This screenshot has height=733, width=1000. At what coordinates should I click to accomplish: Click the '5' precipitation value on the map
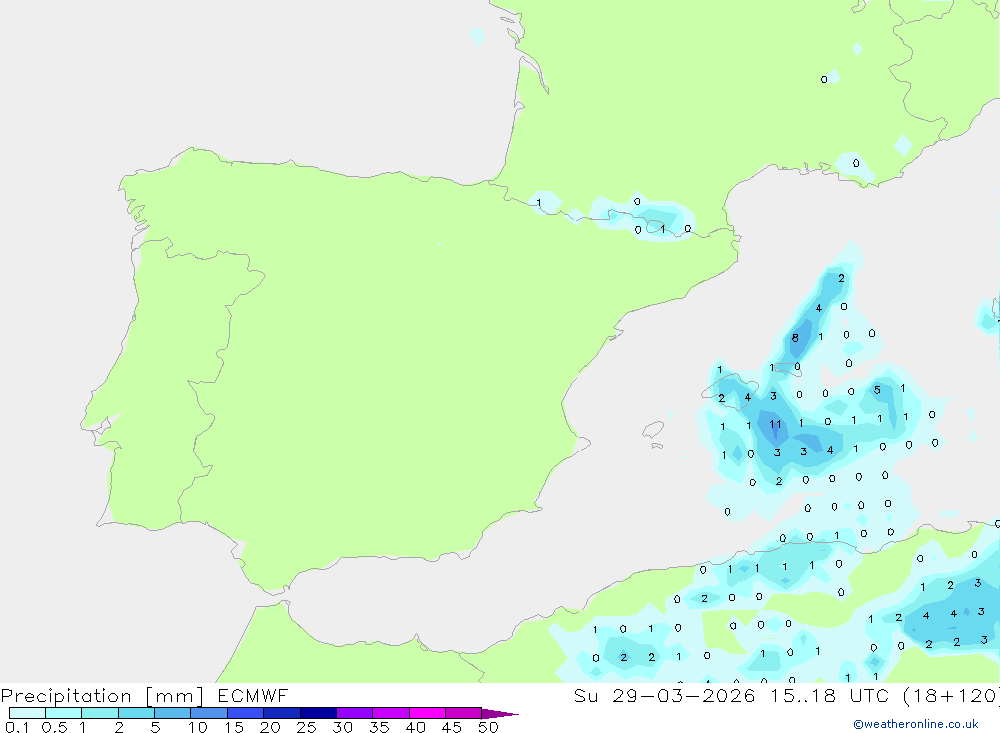click(x=877, y=390)
